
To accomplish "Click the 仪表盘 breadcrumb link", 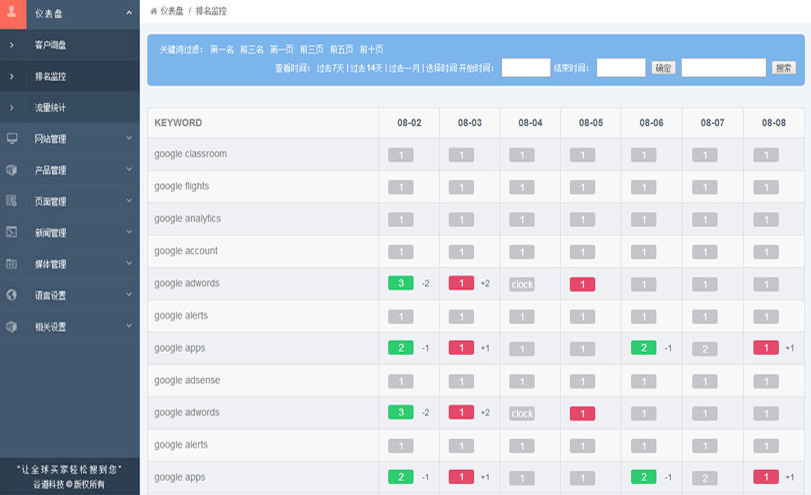I will tap(172, 11).
